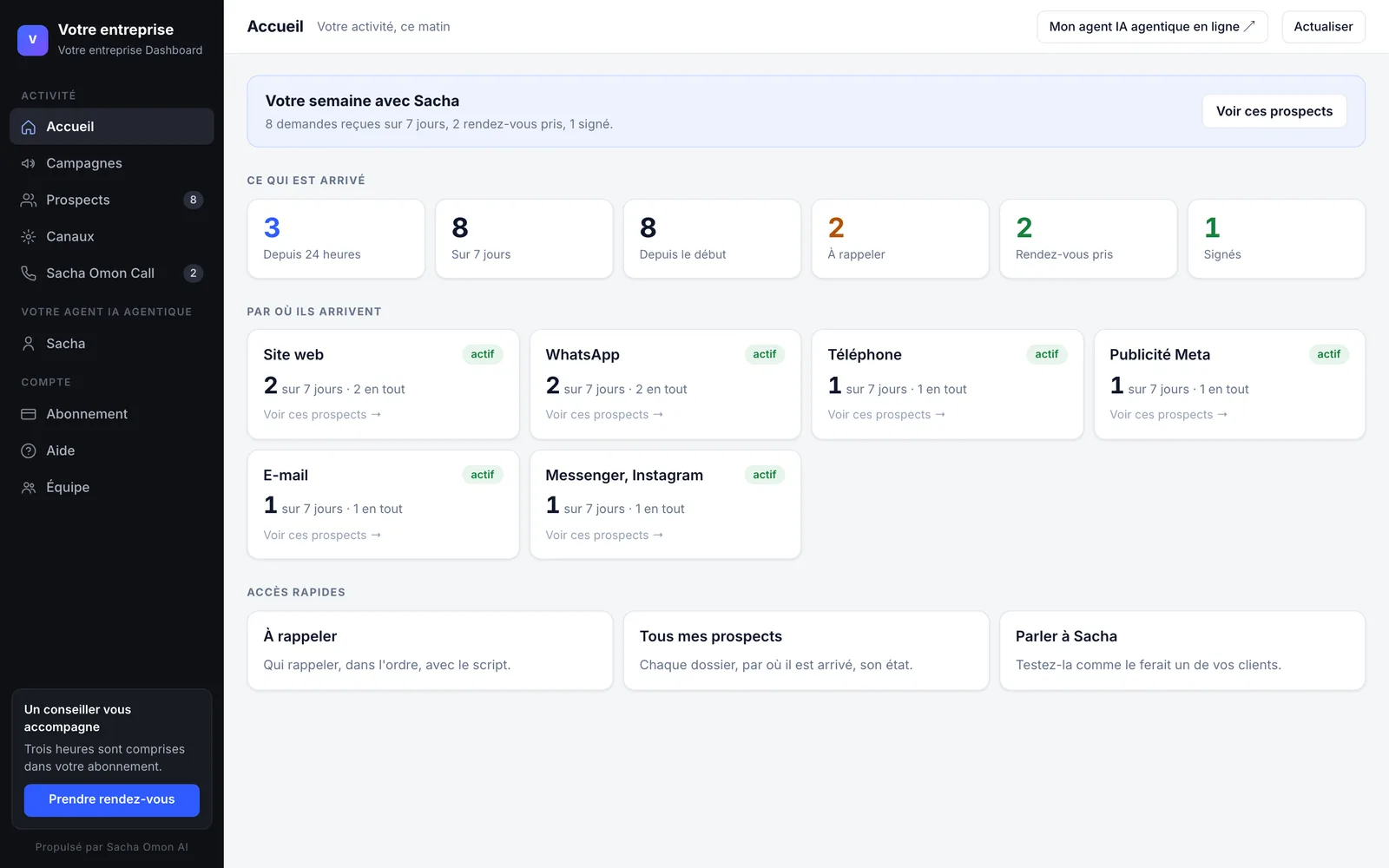Click the Sacha person icon
1389x868 pixels.
pos(29,344)
